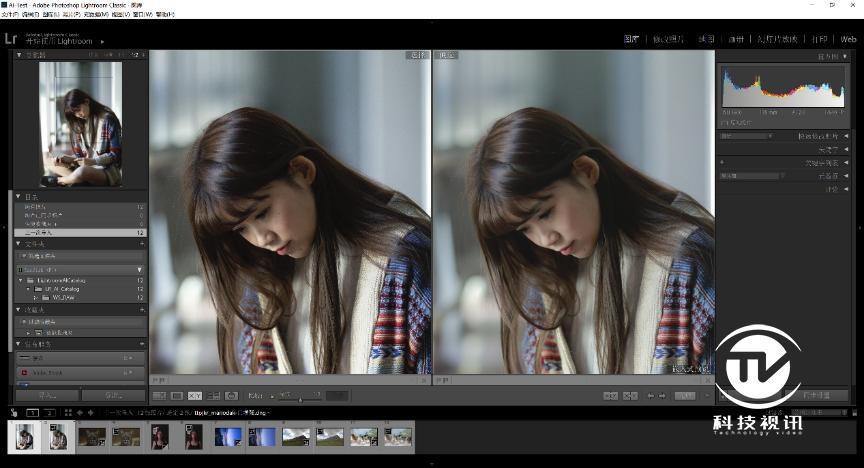Image resolution: width=864 pixels, height=468 pixels.
Task: Add a new folder with the 文件夹 plus icon
Action: pyautogui.click(x=142, y=243)
